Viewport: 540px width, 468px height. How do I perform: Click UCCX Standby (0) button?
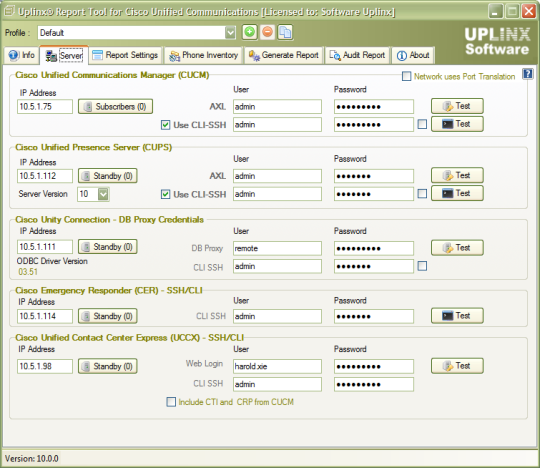[108, 366]
